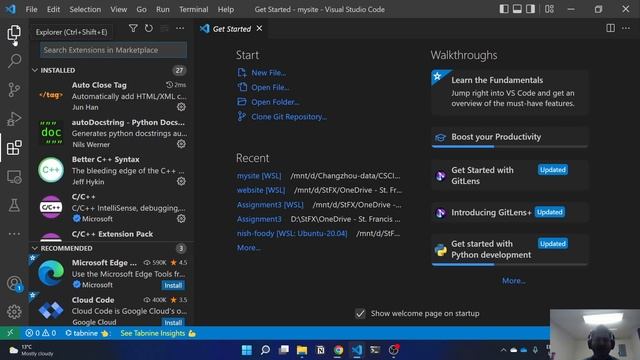Click the remote window indicator in status bar
This screenshot has width=640, height=360.
(x=10, y=333)
